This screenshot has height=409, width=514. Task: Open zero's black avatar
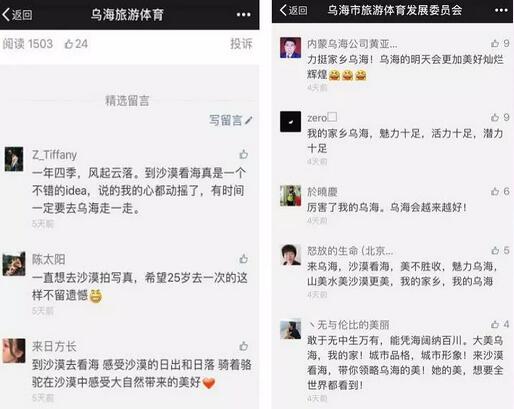[x=290, y=122]
